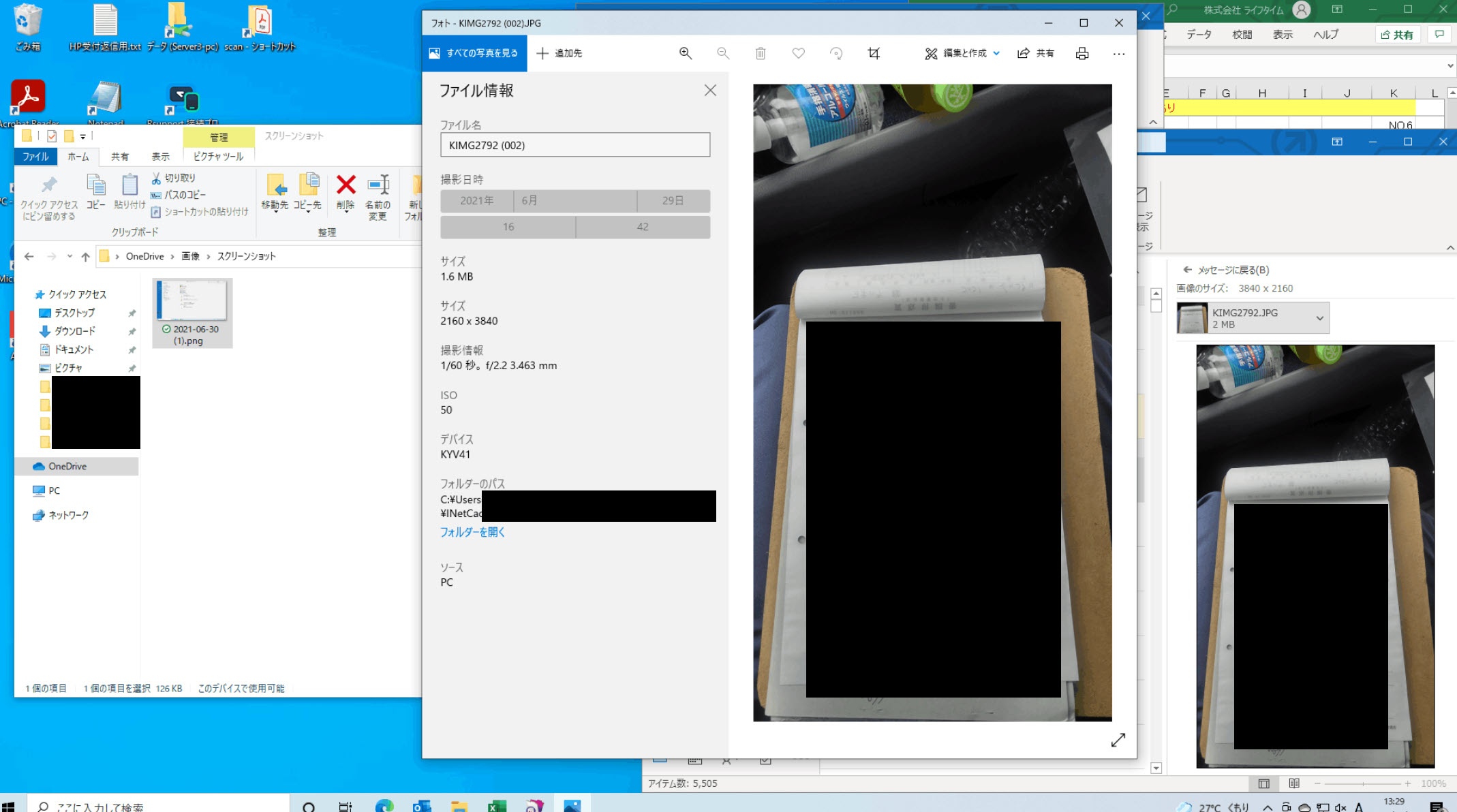Select the crop tool icon
The width and height of the screenshot is (1457, 812).
[874, 53]
